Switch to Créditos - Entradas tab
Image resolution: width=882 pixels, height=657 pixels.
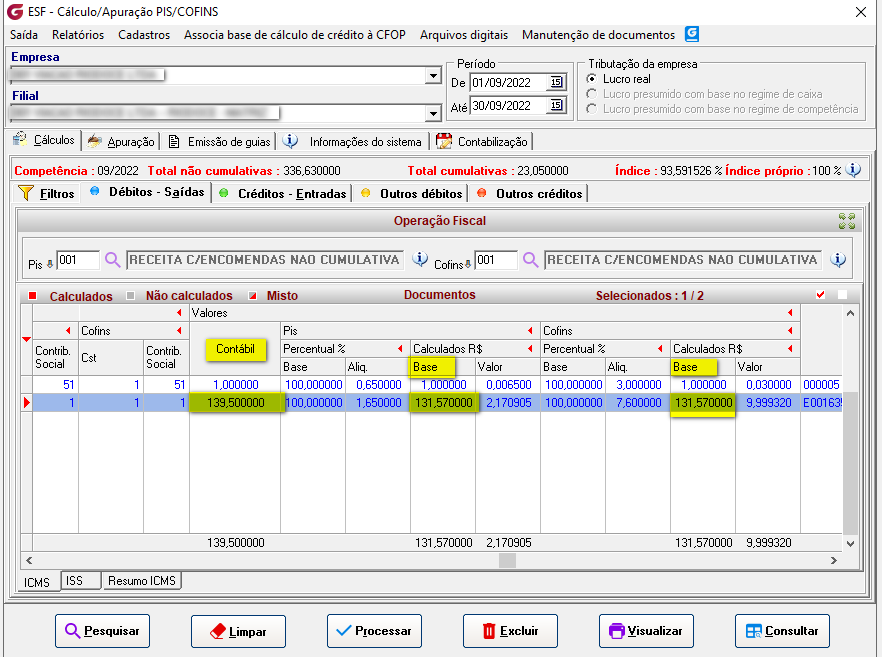(x=283, y=194)
